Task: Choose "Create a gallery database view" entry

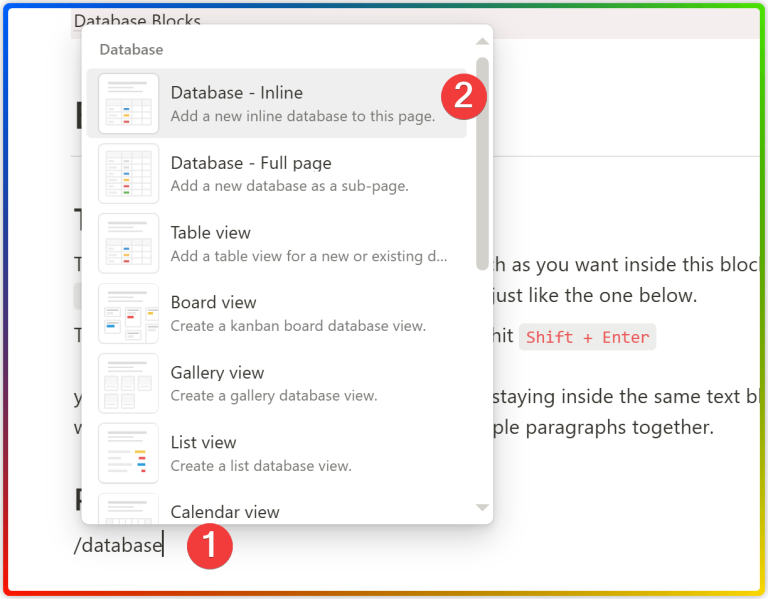Action: pos(274,396)
